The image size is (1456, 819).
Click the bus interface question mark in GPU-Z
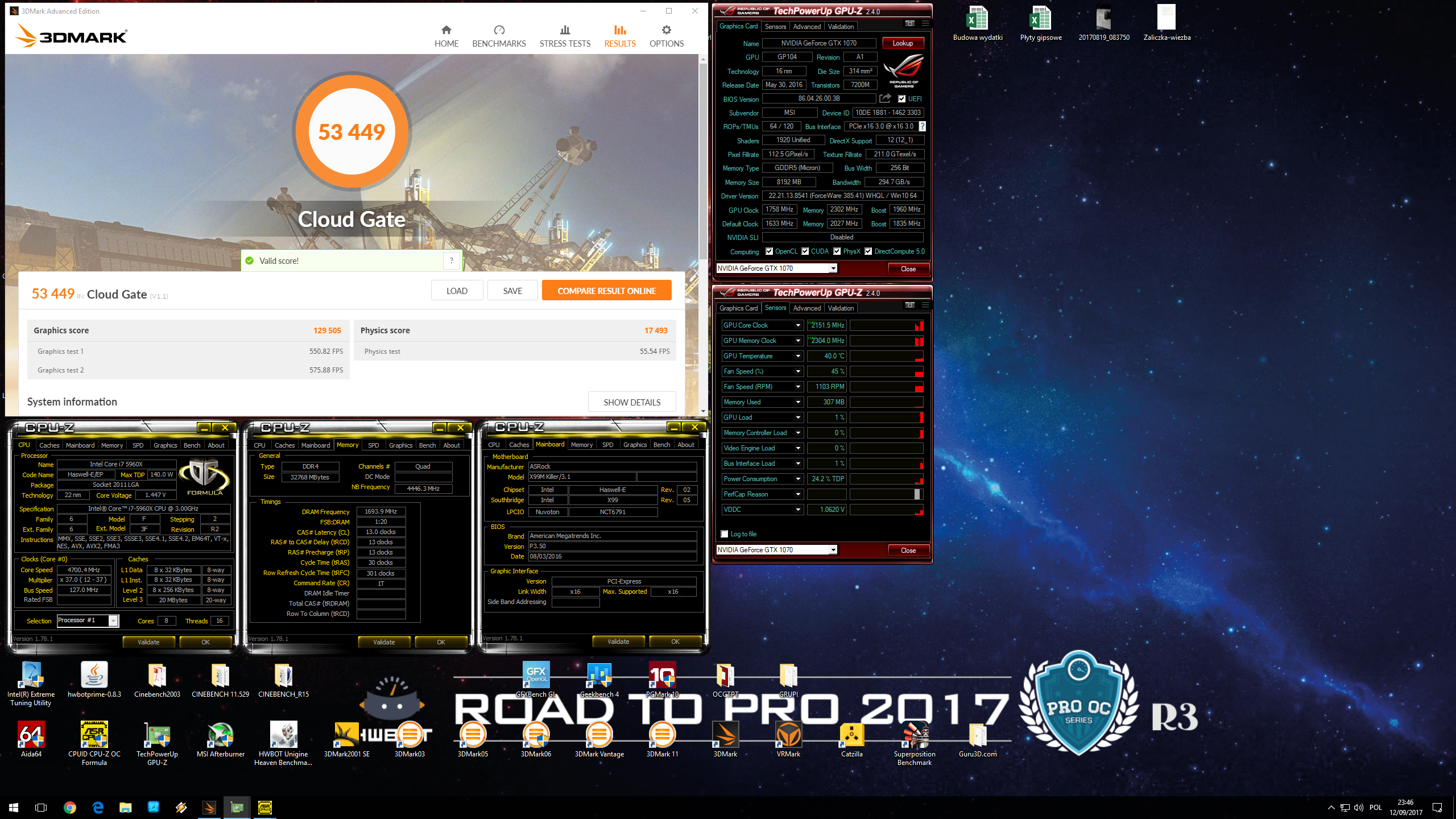[922, 126]
